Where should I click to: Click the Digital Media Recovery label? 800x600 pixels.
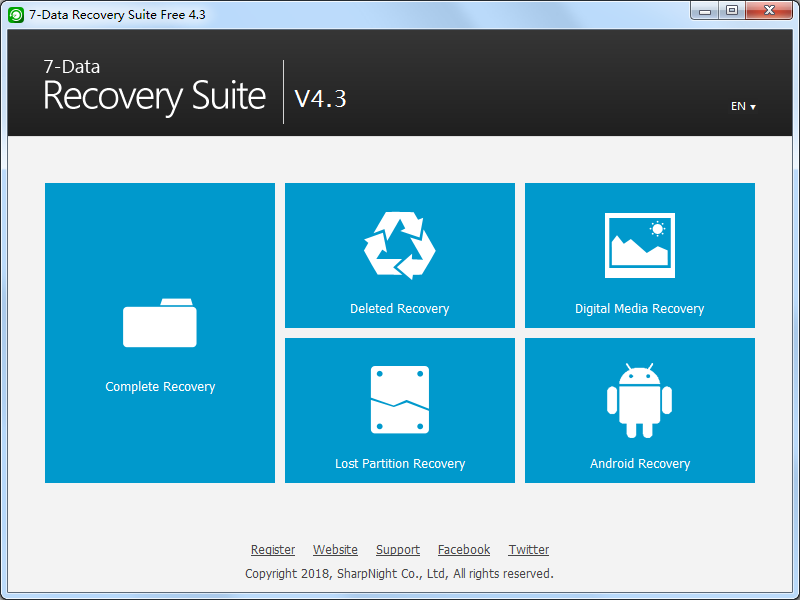coord(640,309)
